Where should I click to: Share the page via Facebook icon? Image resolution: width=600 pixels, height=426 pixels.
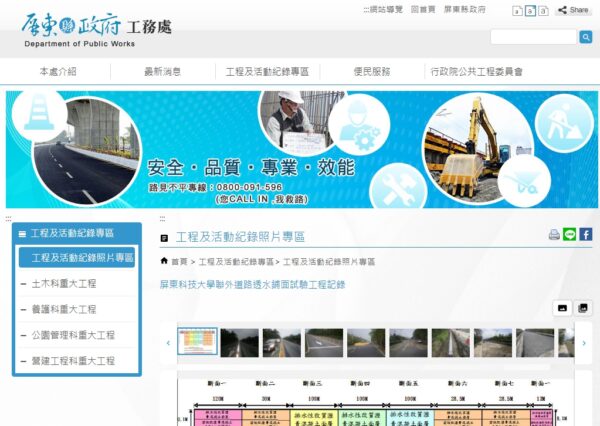585,234
